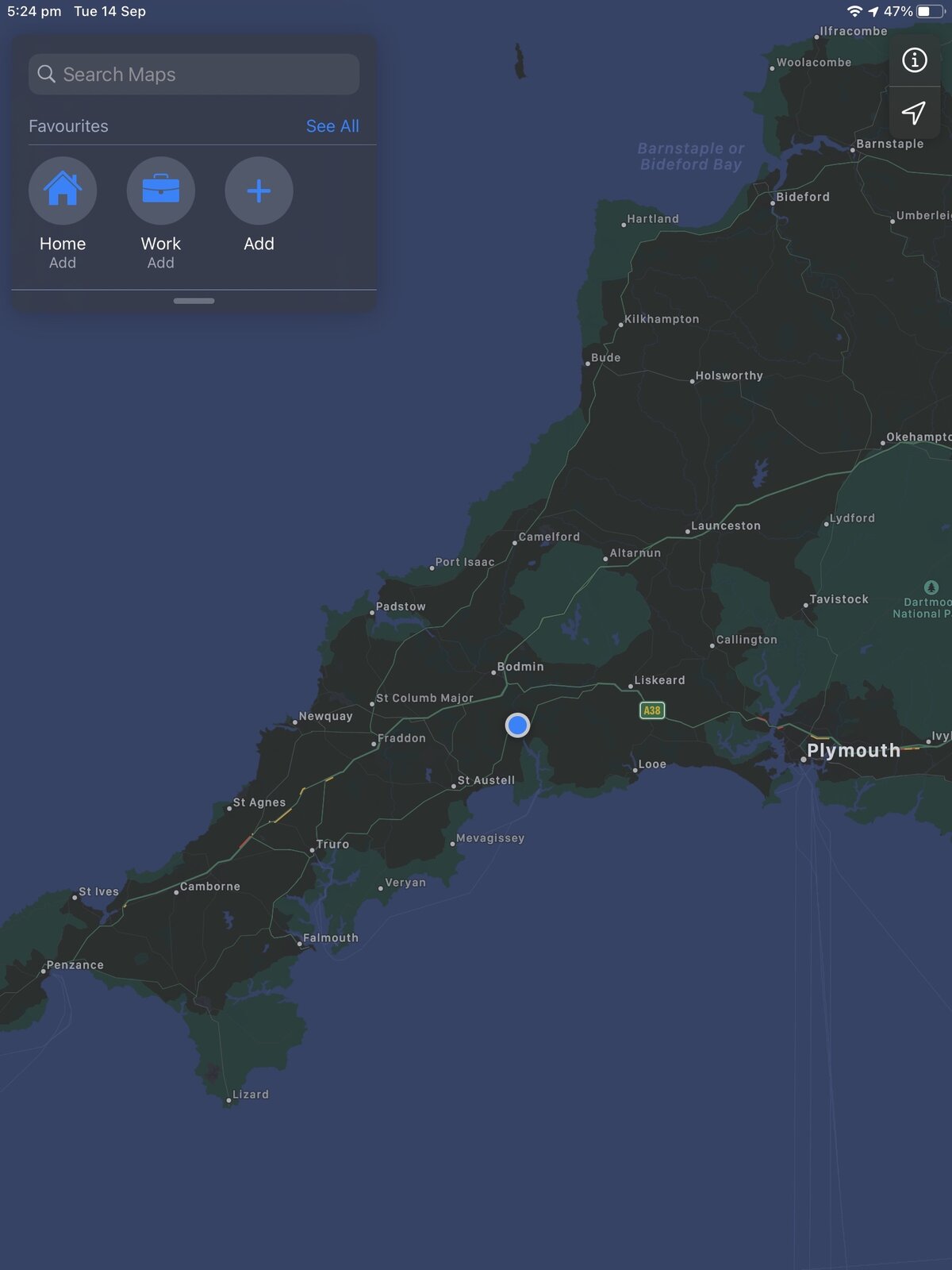The image size is (952, 1270).
Task: Choose Falmouth on the map
Action: [330, 938]
